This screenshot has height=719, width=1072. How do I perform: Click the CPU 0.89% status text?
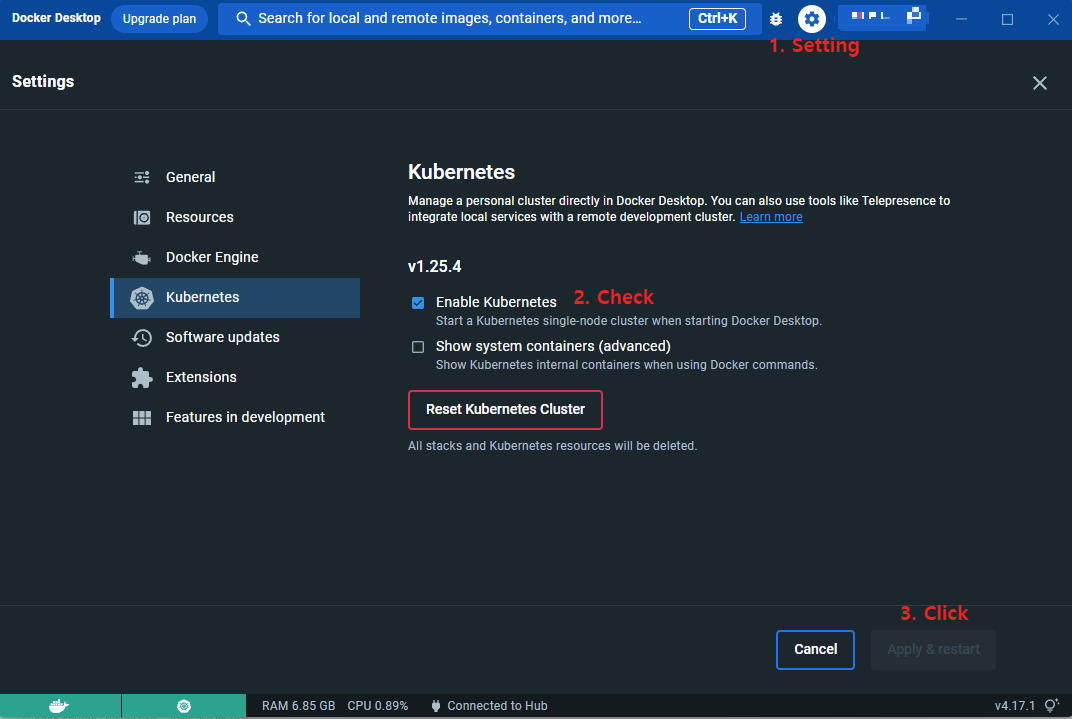pyautogui.click(x=377, y=706)
